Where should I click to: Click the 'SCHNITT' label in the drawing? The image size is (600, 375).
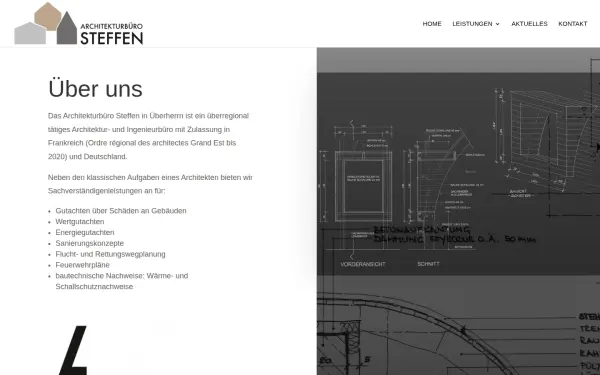[x=428, y=264]
